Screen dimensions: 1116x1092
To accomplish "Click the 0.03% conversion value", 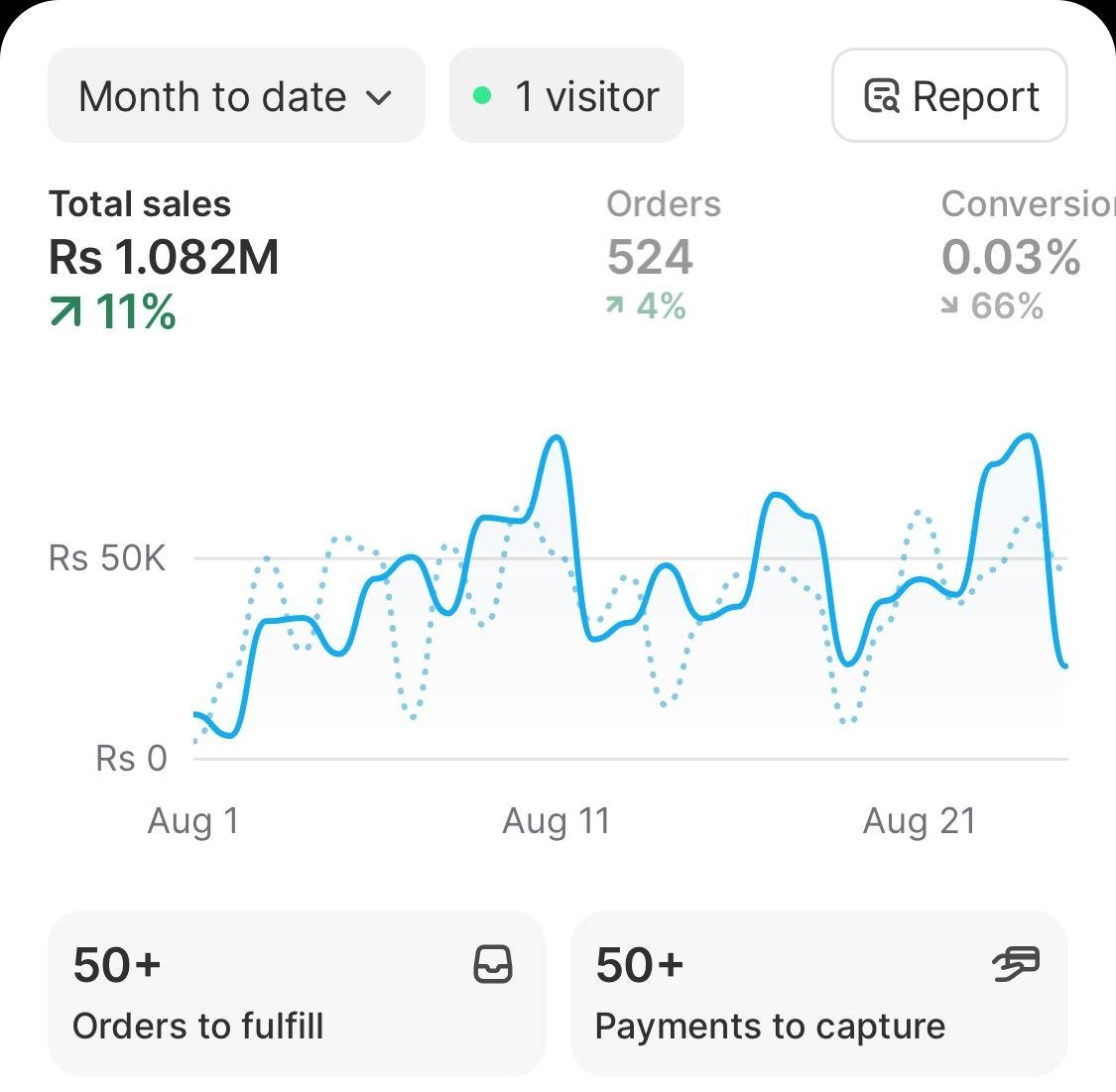I will tap(1011, 257).
